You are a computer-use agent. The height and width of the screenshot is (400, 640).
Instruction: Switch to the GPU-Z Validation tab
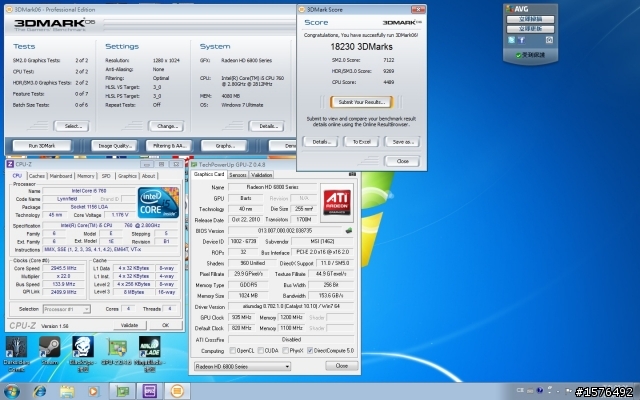coord(262,175)
